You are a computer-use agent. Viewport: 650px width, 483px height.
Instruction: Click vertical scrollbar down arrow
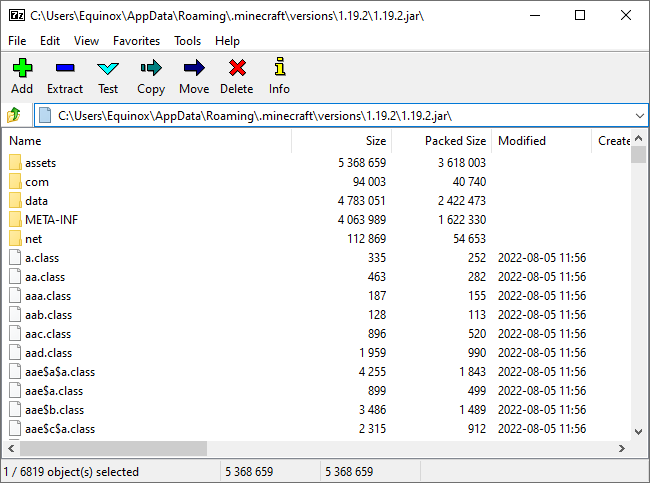coord(638,432)
